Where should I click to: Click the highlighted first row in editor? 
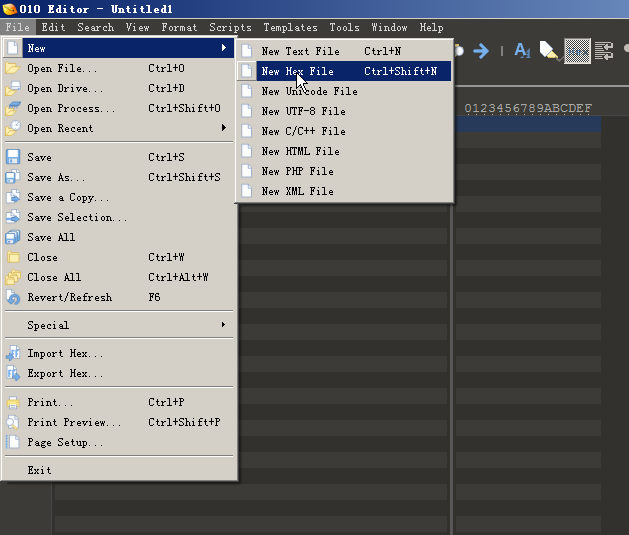coord(528,124)
